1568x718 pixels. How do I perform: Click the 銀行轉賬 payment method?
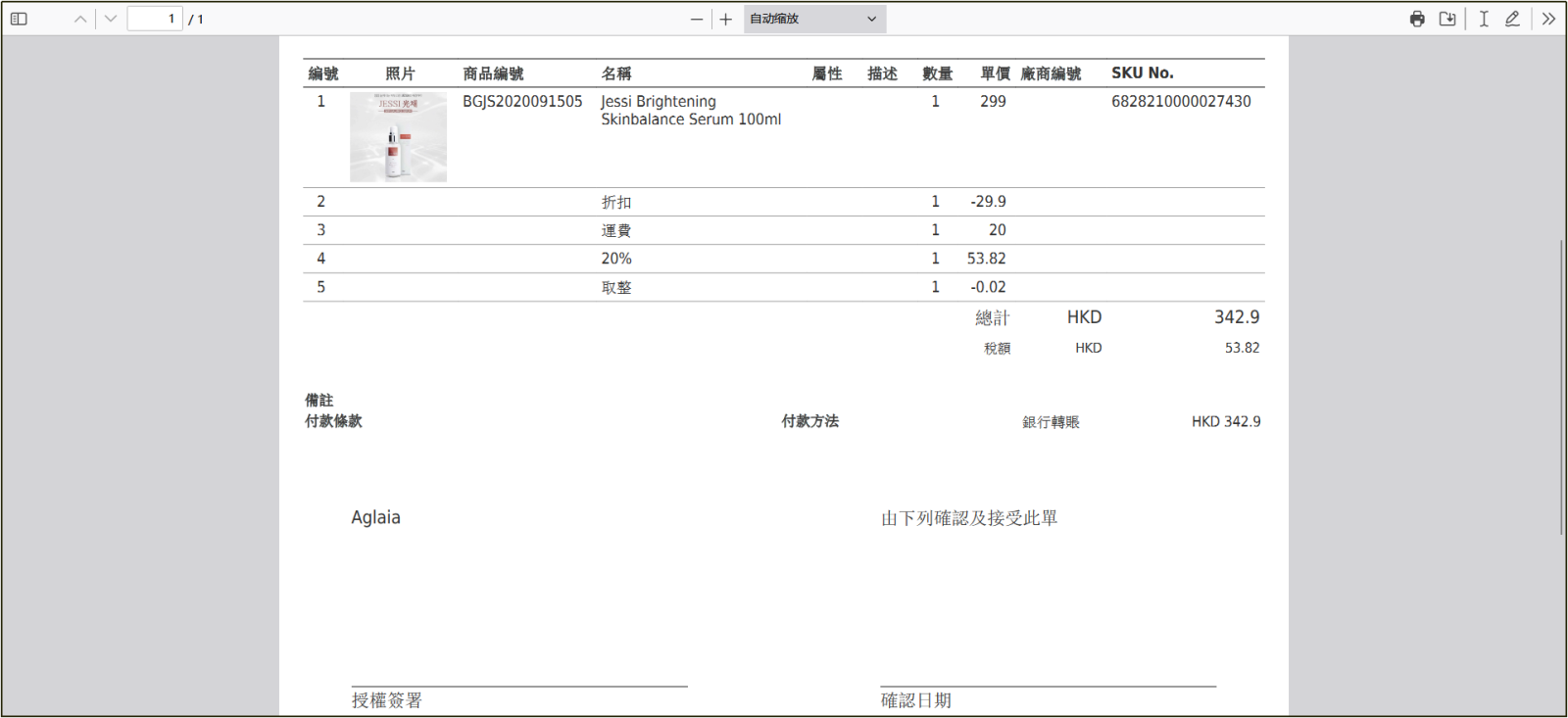pos(1051,422)
